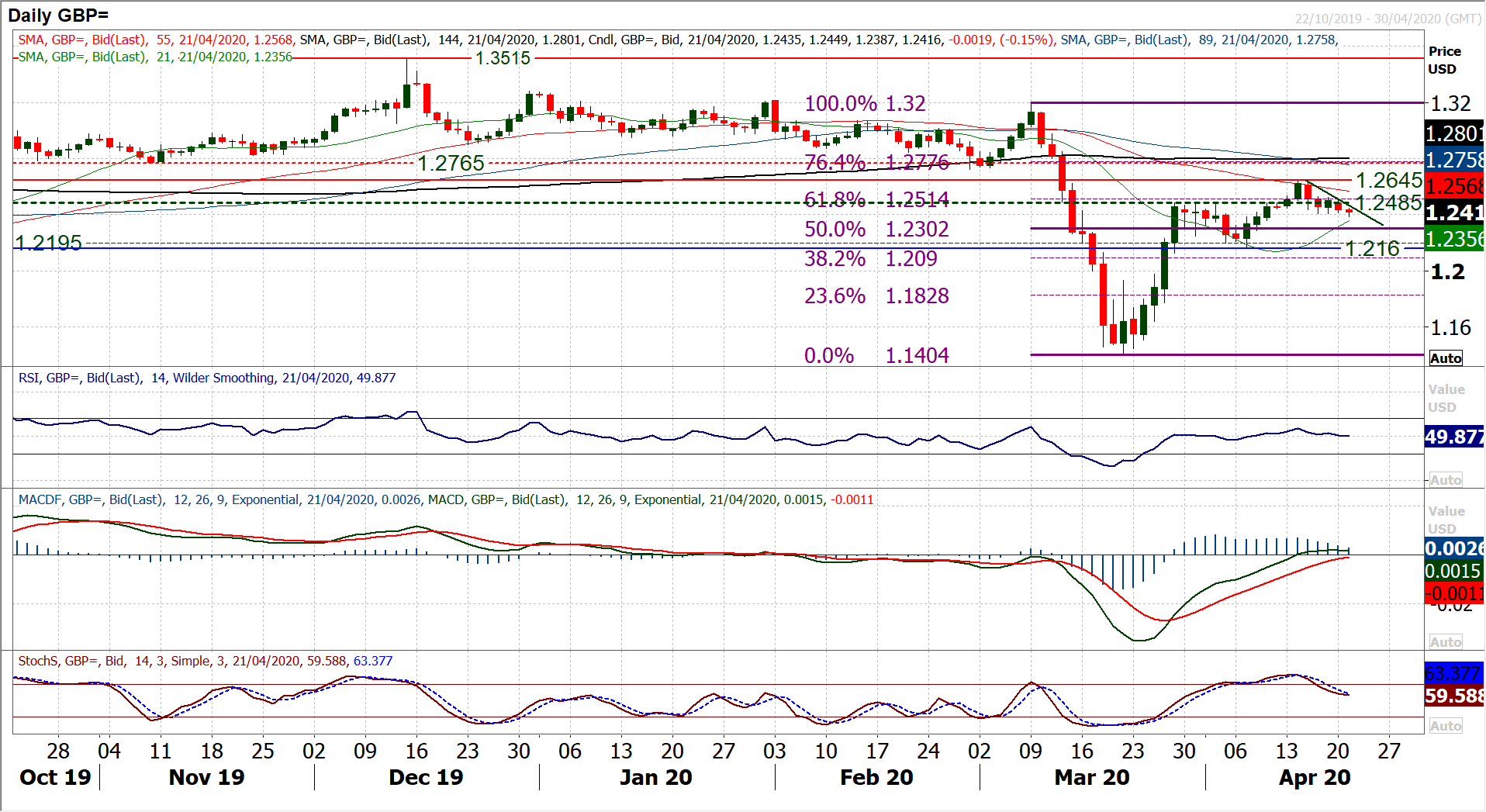This screenshot has height=812, width=1486.
Task: Click the 0.0026 MACD histogram value tag
Action: click(1454, 548)
